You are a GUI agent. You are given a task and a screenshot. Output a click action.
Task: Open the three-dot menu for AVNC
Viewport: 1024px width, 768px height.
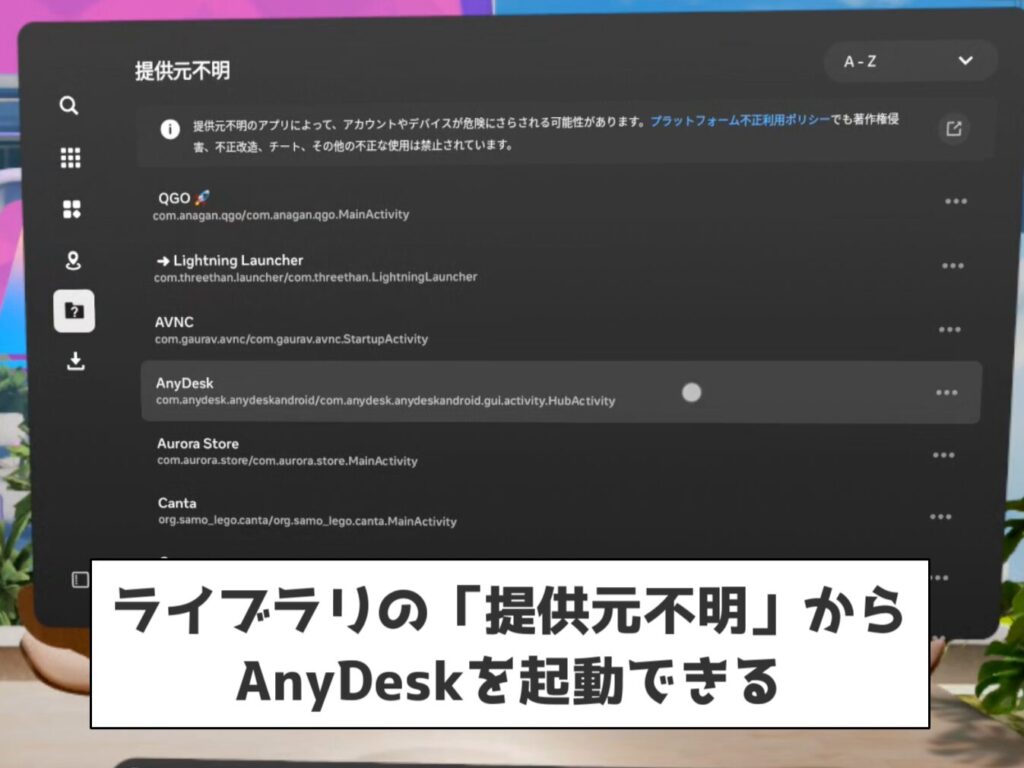[x=950, y=330]
